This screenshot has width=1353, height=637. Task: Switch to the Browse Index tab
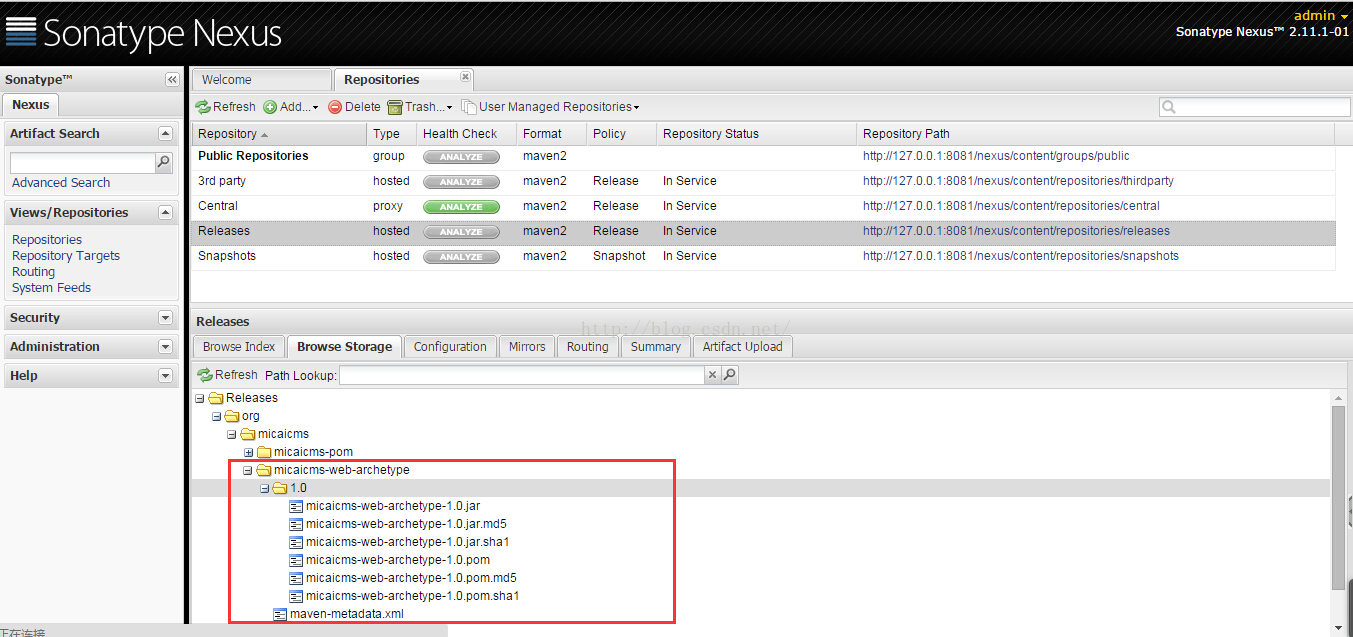point(239,347)
